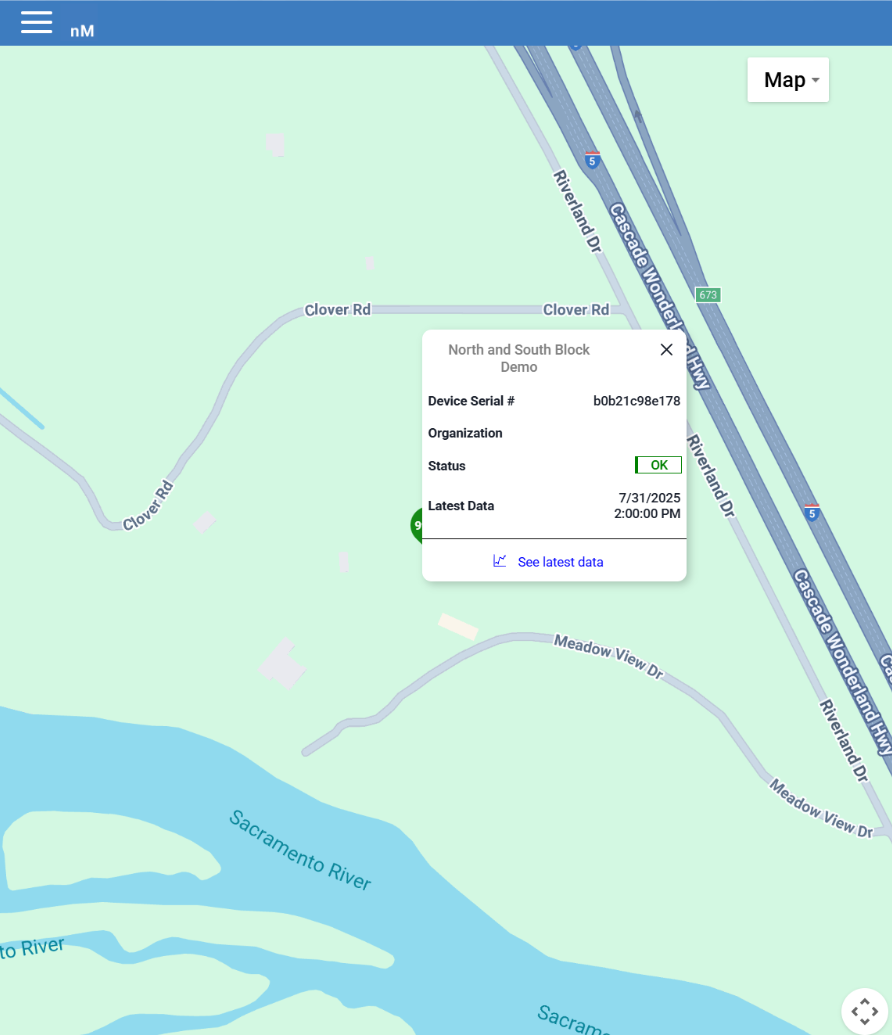Close the North and South Block popup

tap(666, 350)
